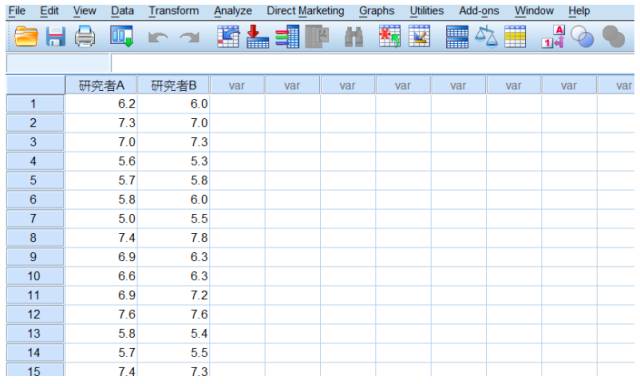Select row header 5
Screen dimensions: 640x384
click(35, 180)
